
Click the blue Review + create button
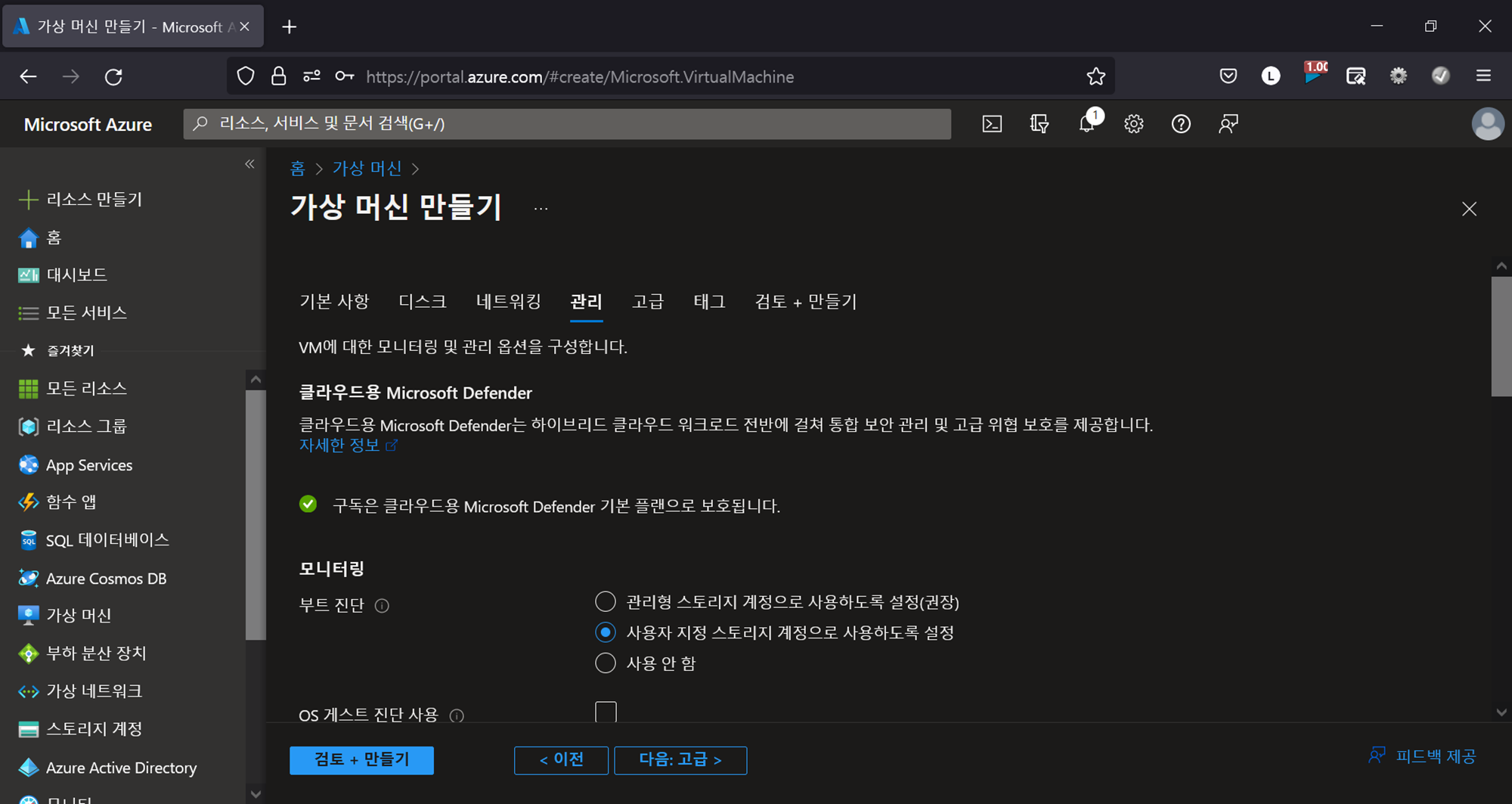click(x=361, y=760)
